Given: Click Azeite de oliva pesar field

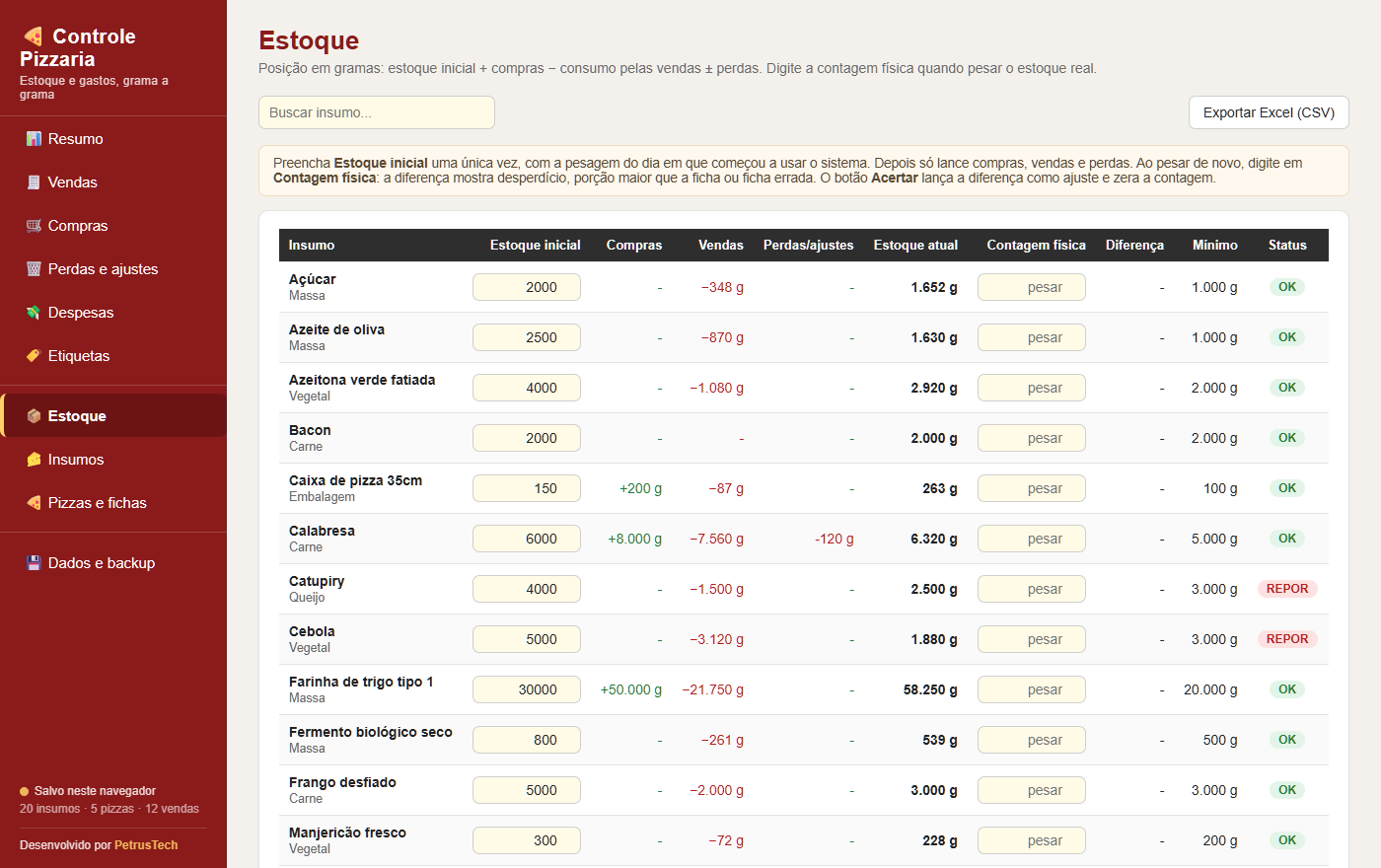Looking at the screenshot, I should 1032,337.
